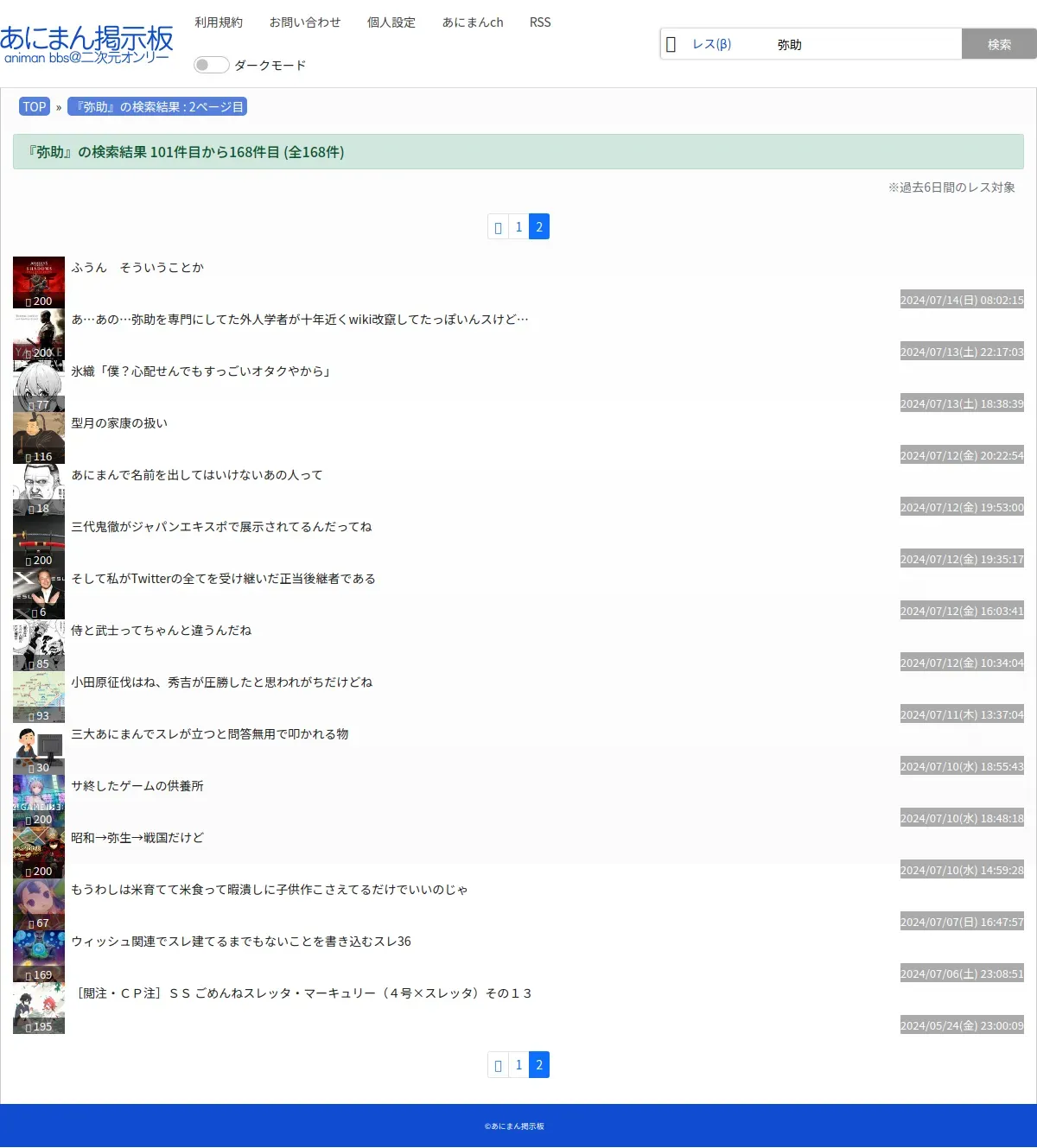Open thumbnail for 氷織 thread
The height and width of the screenshot is (1148, 1037).
click(x=39, y=386)
